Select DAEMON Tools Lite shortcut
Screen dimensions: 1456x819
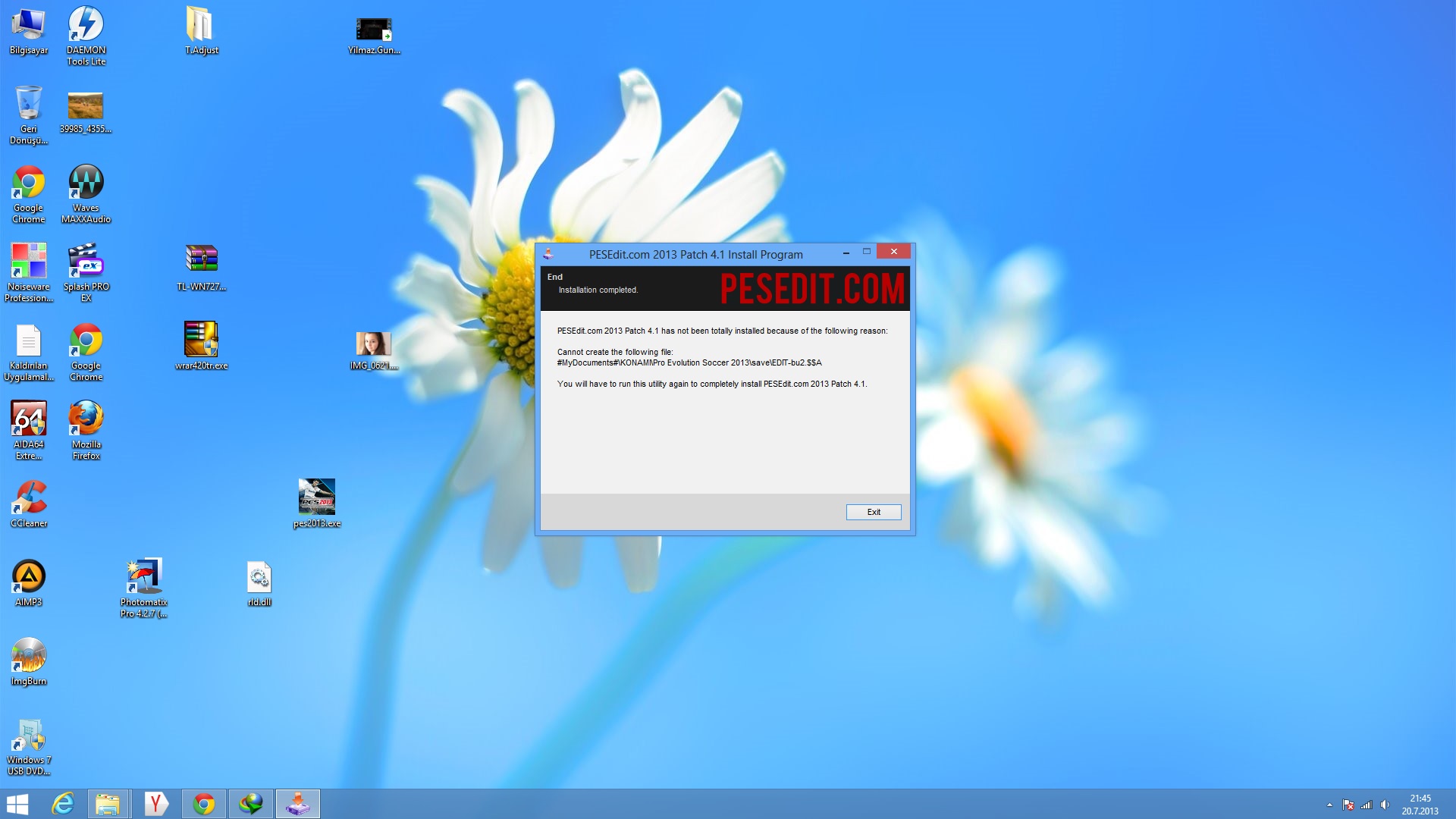86,36
